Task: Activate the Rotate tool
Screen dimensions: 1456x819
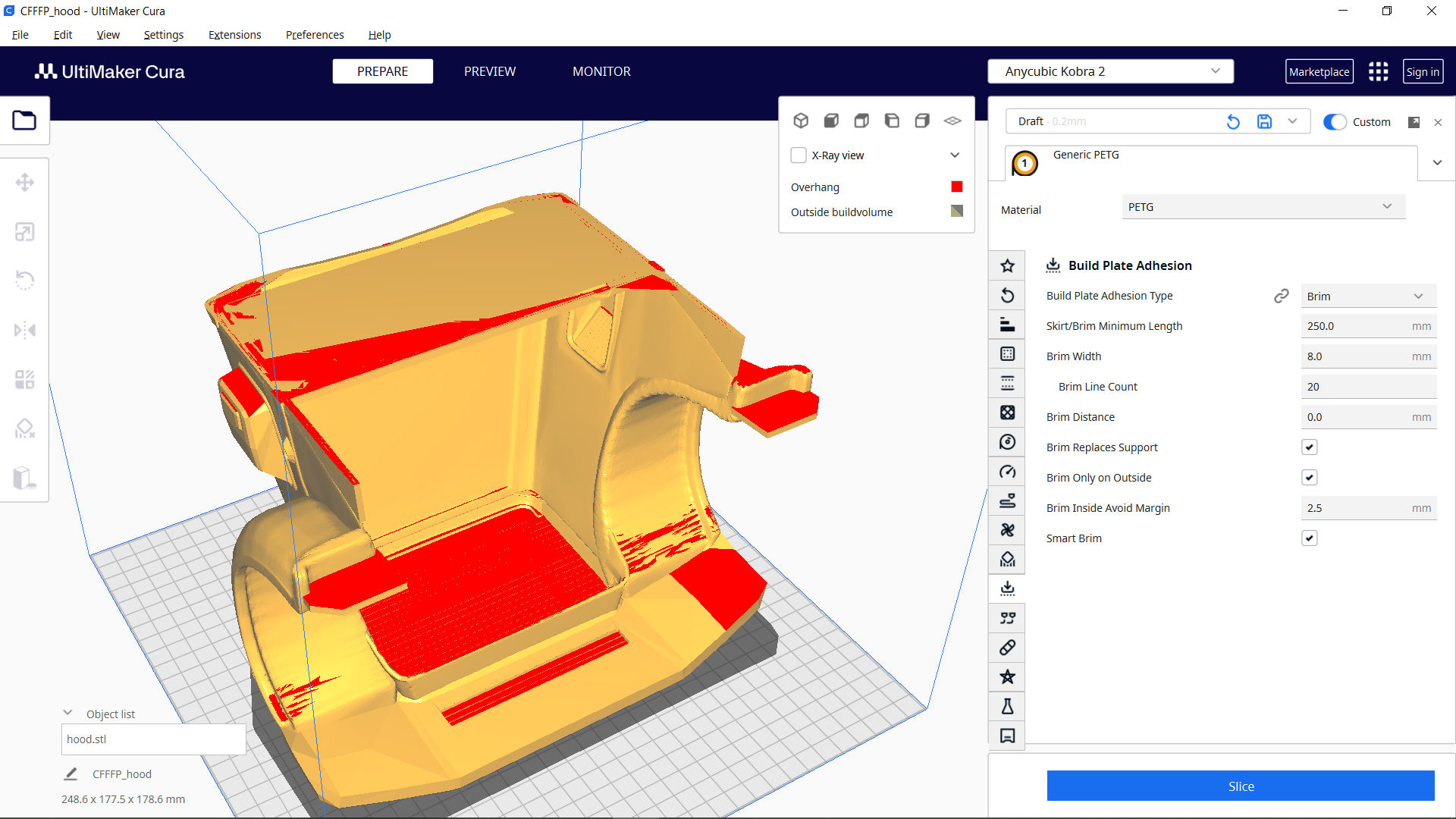Action: coord(25,281)
